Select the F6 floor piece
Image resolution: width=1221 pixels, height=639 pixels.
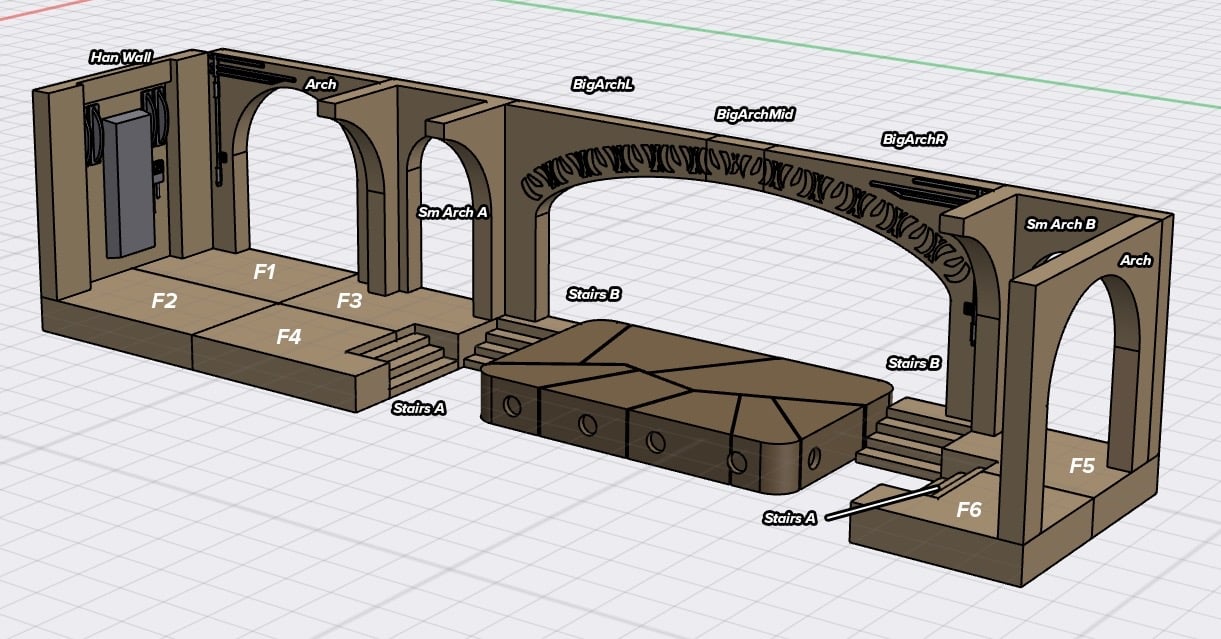[x=969, y=509]
